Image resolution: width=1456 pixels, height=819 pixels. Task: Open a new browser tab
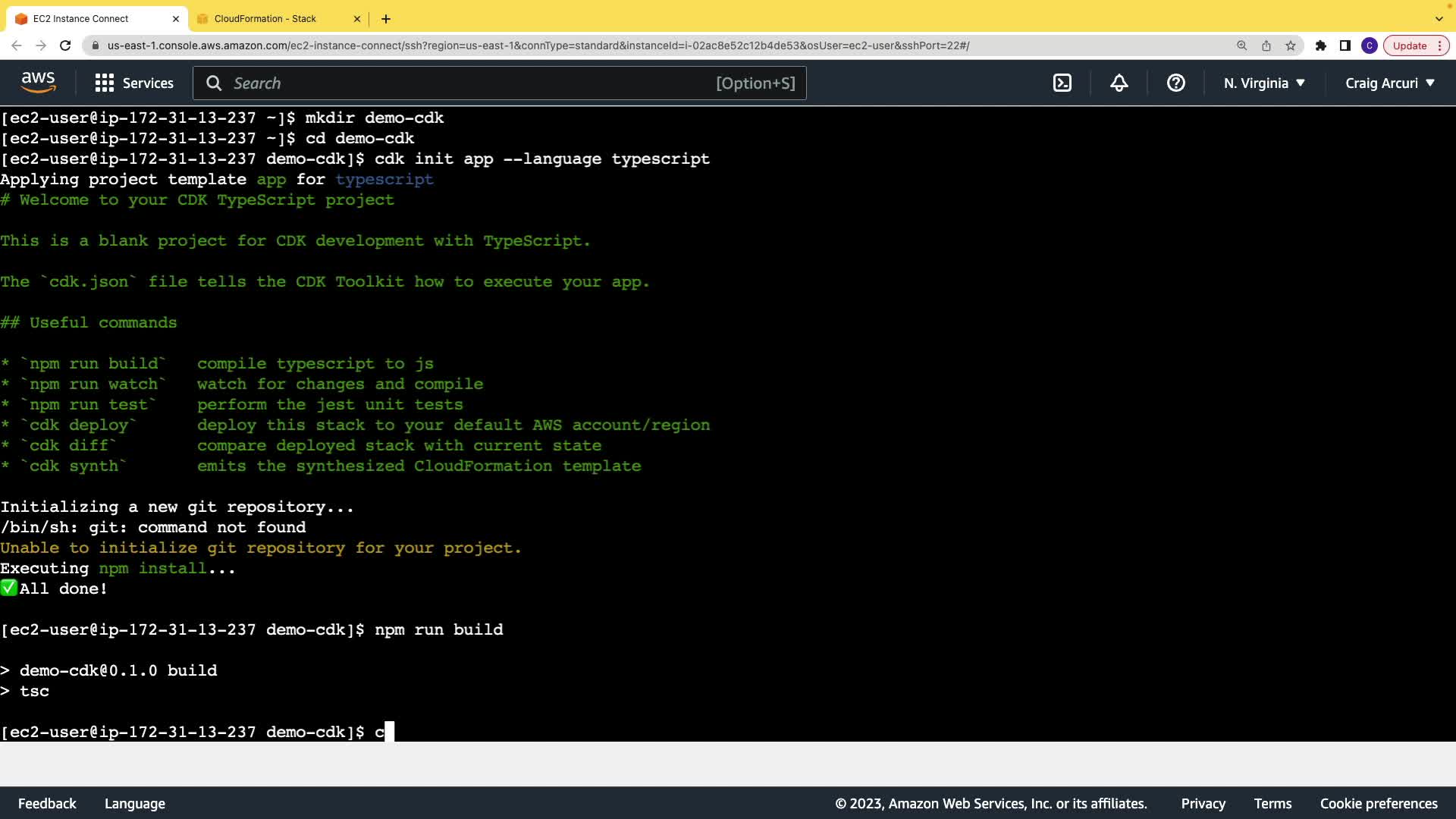tap(386, 19)
